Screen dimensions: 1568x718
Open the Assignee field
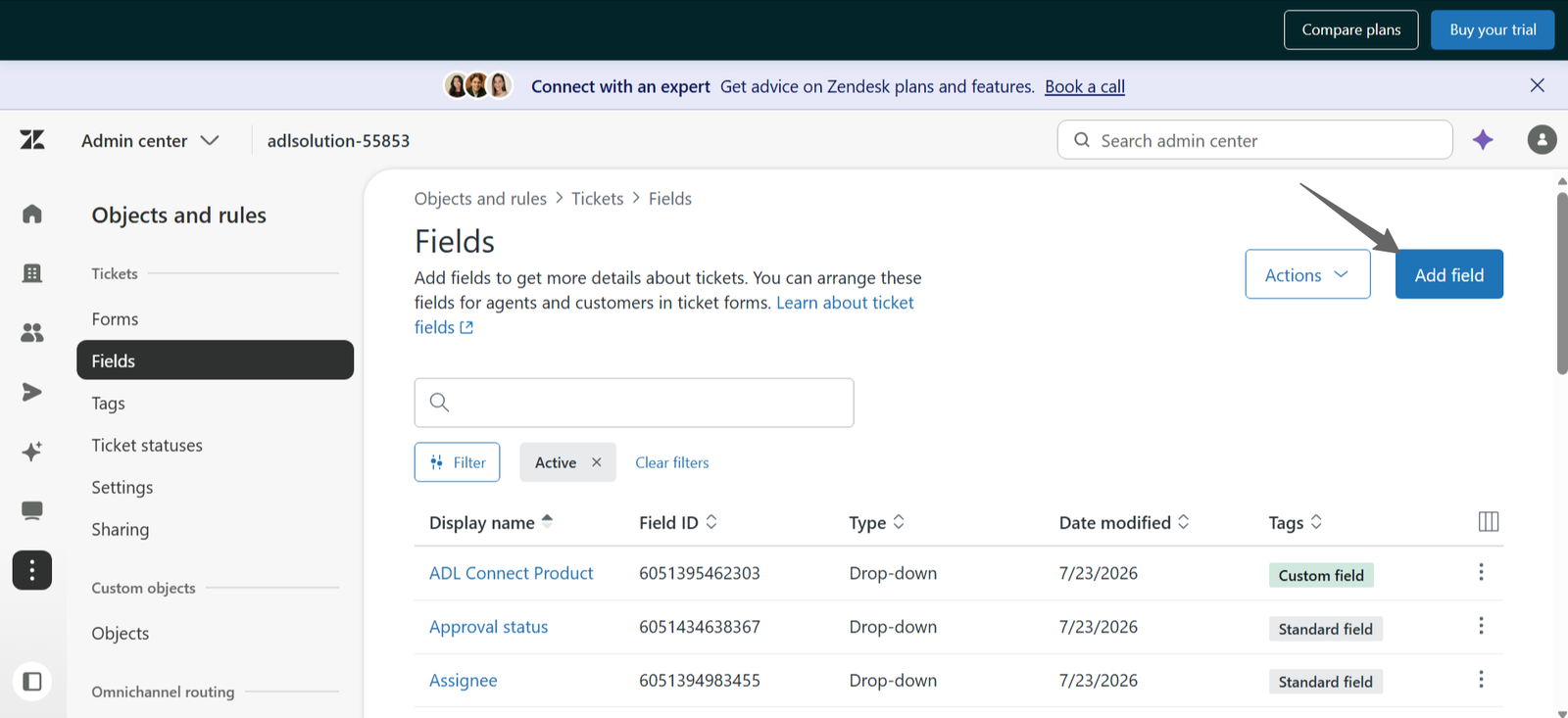(x=463, y=681)
